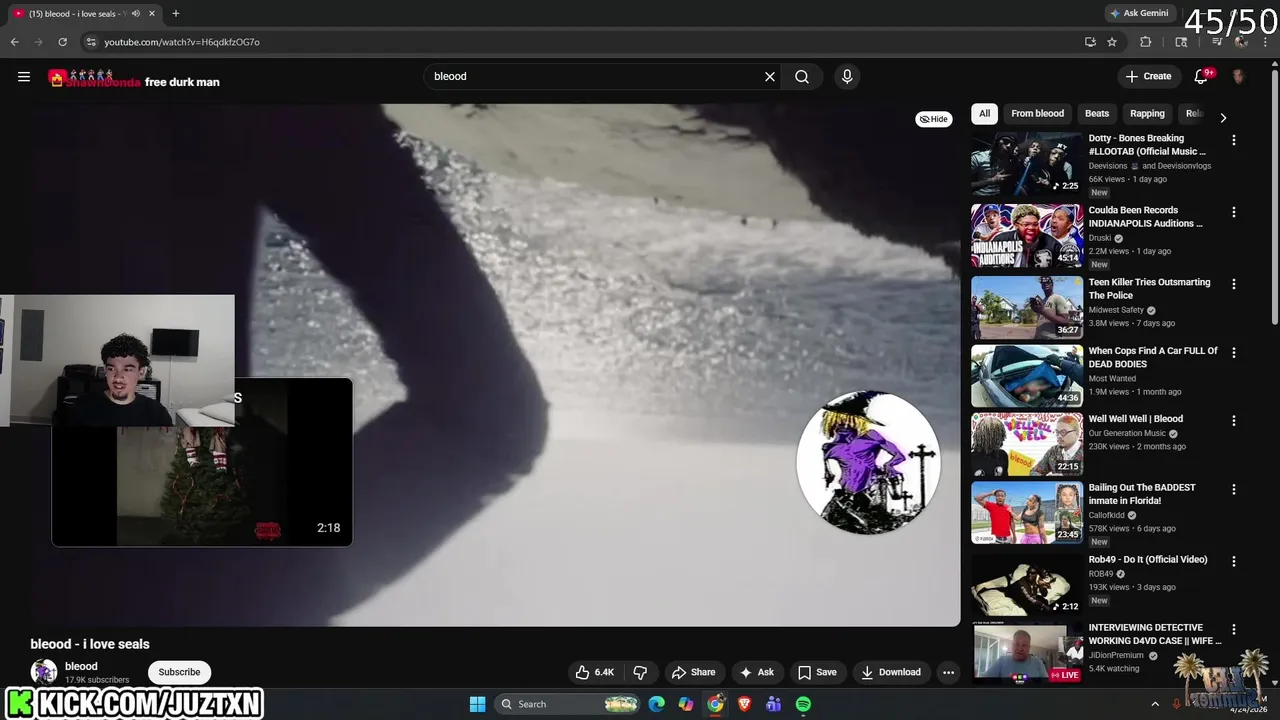Screen dimensions: 1280x720
Task: Select the 'From bleood' chip
Action: click(1037, 113)
